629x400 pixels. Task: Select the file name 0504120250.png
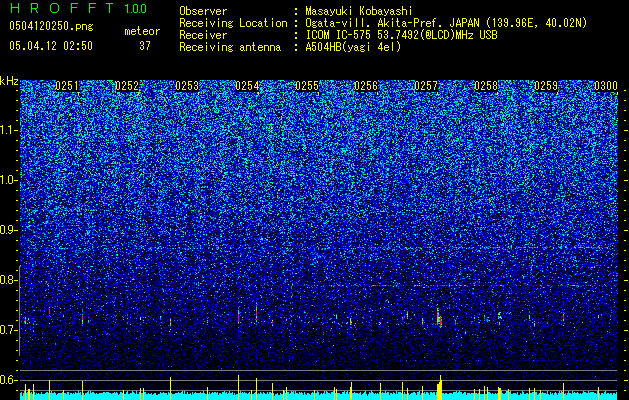coord(51,27)
